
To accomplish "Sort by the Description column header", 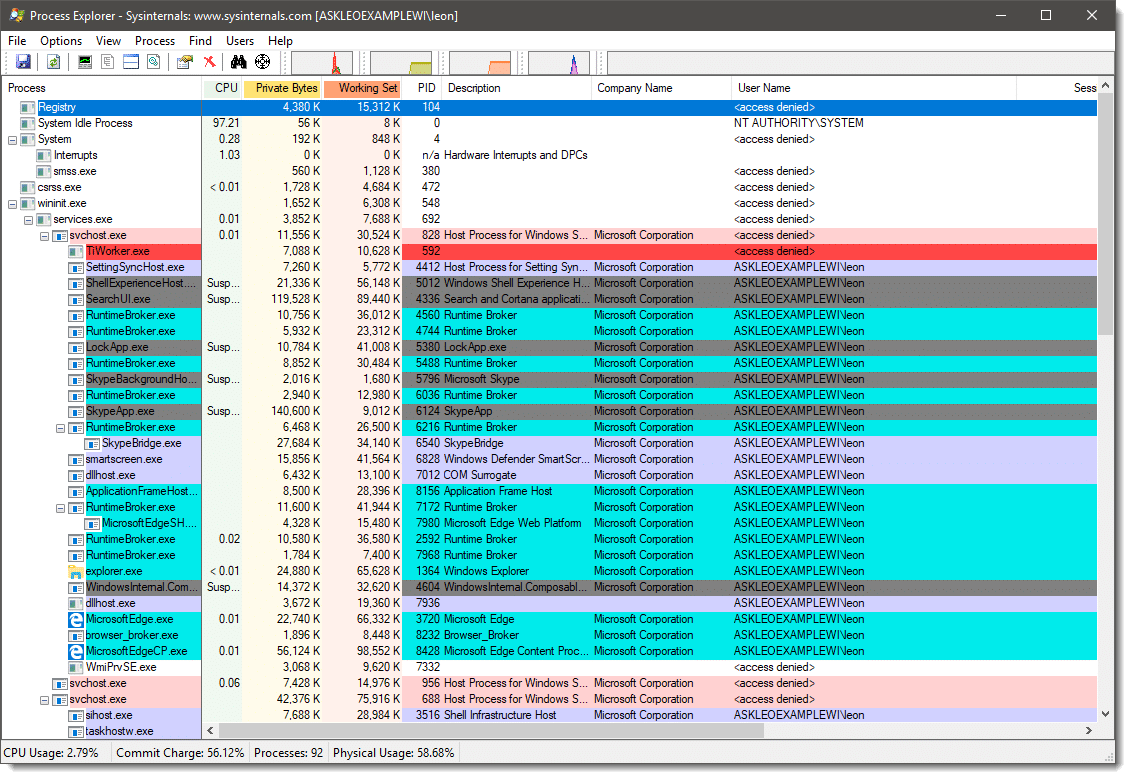I will coord(517,88).
